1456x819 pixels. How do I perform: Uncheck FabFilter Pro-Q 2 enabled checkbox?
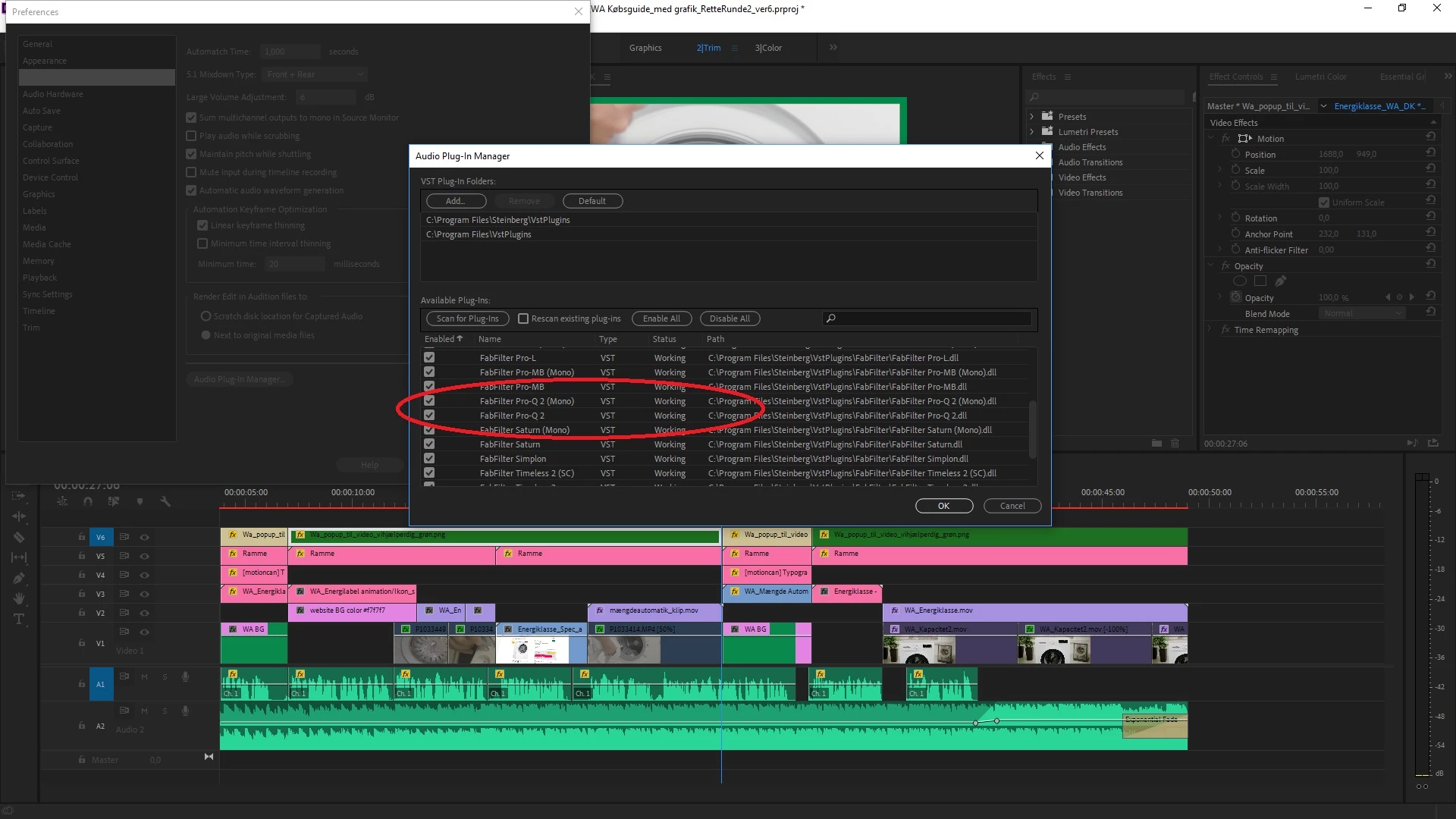[x=429, y=416]
